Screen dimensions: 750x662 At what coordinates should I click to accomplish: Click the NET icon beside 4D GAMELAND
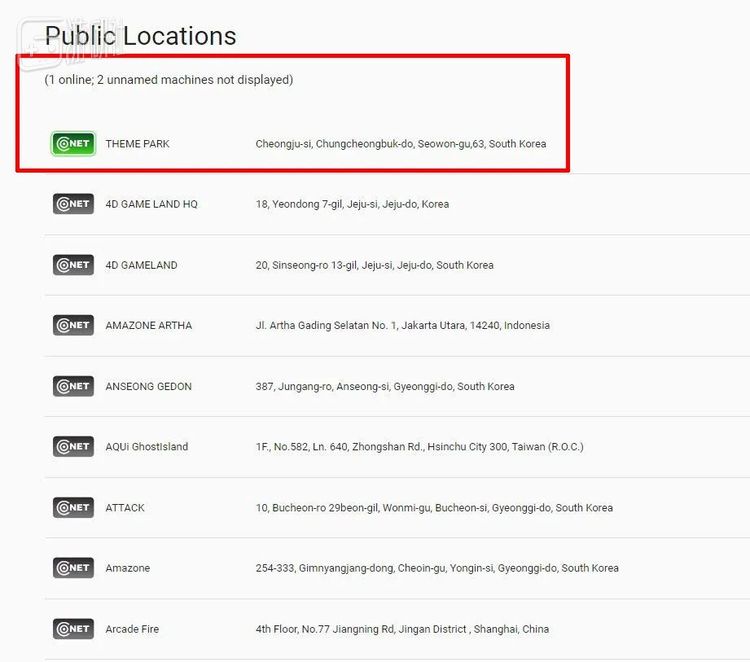(73, 265)
